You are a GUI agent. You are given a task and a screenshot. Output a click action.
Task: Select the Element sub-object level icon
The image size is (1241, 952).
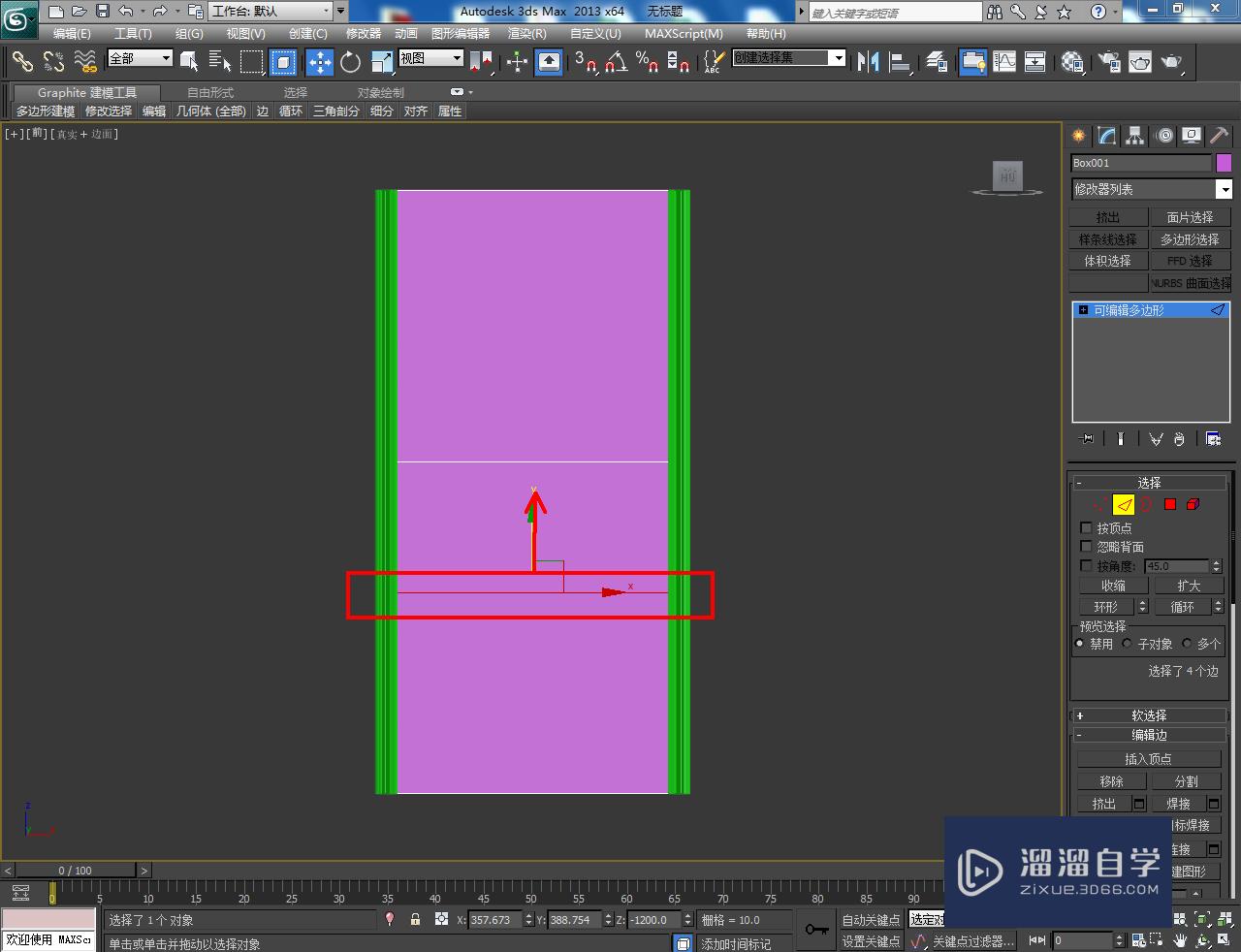1193,504
